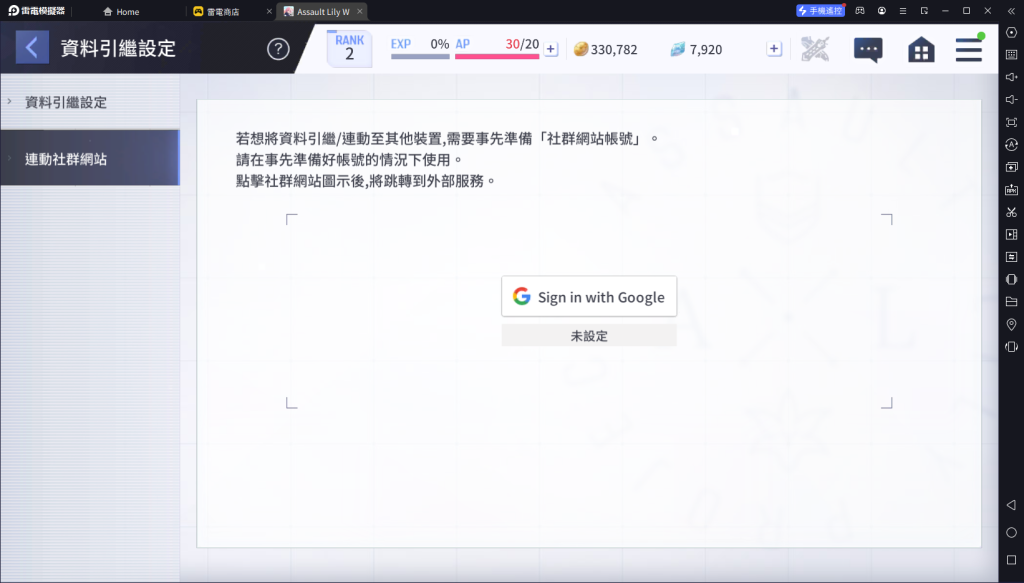Click the 手機遙控 remote control button
Image resolution: width=1024 pixels, height=583 pixels.
[820, 11]
